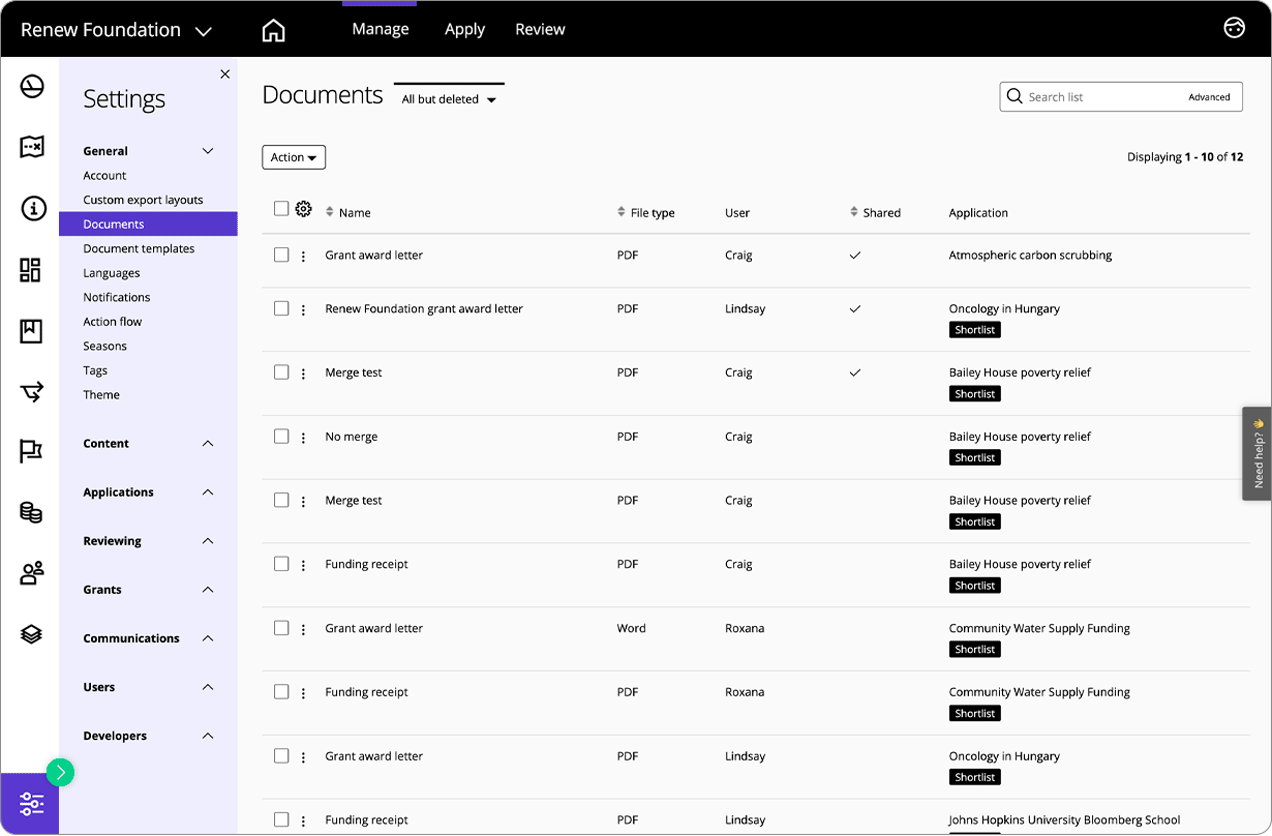Click the Advanced search link

[1209, 97]
